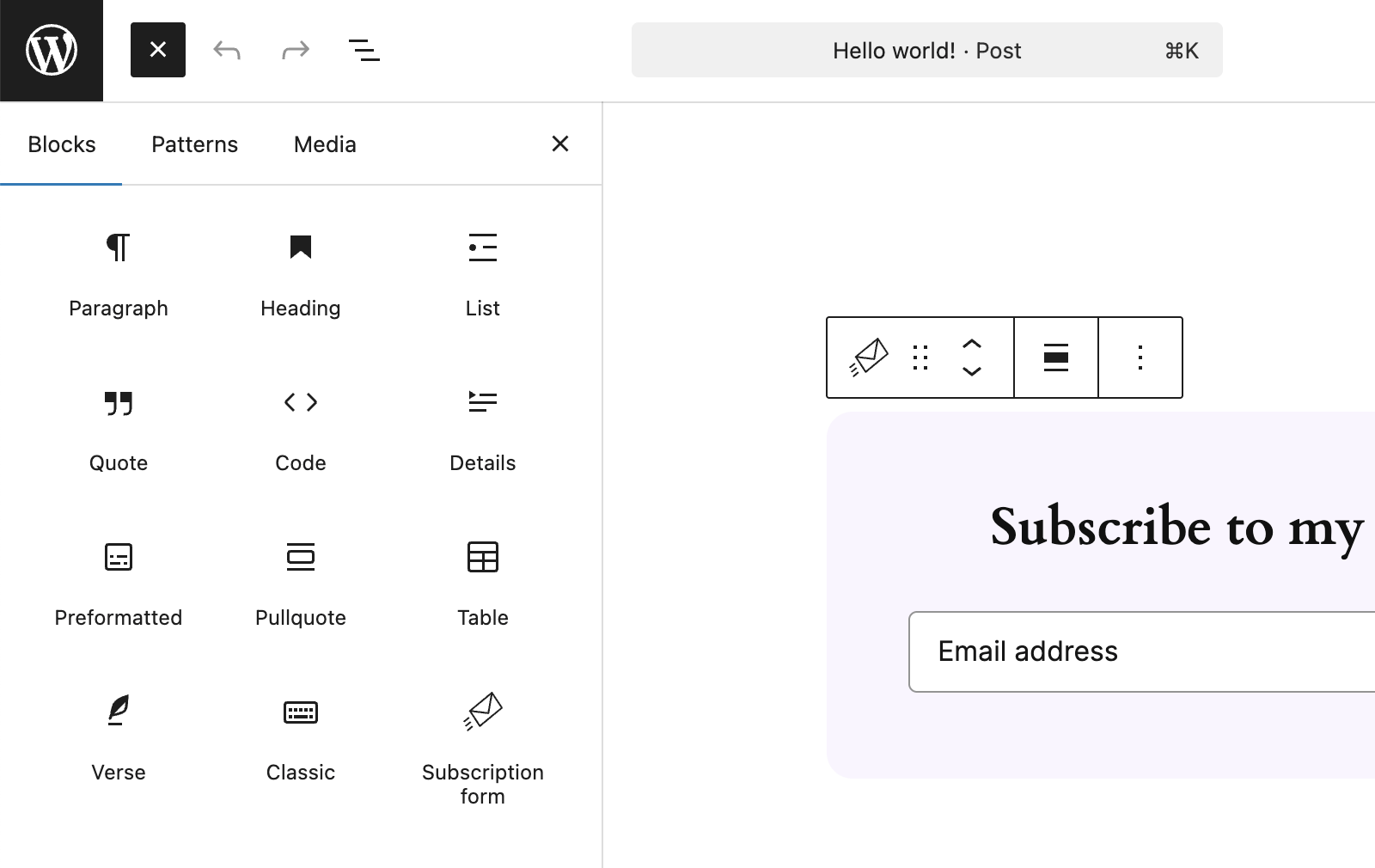Click the Email address input field
This screenshot has width=1375, height=868.
[x=1142, y=651]
